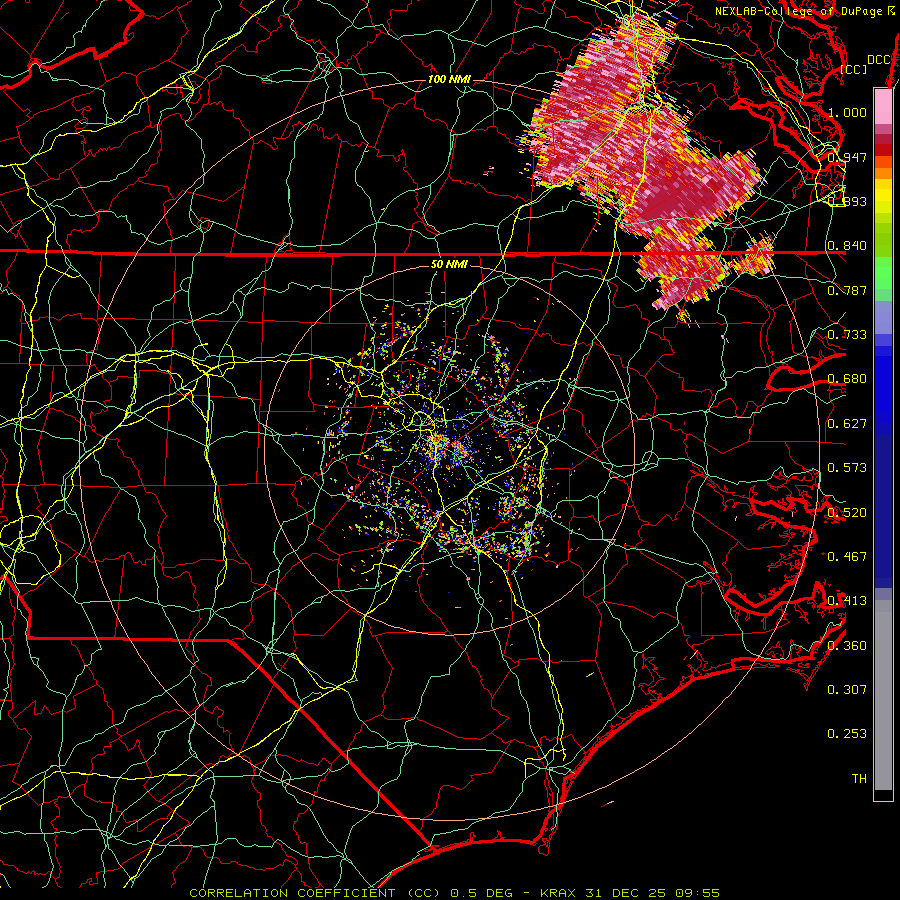
Task: Click the 31 DEC 25 date in the footer
Action: (x=626, y=893)
